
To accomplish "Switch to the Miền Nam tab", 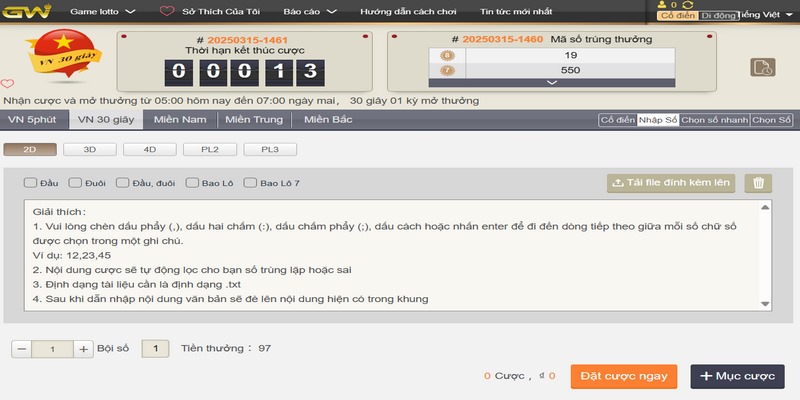I will pos(180,120).
